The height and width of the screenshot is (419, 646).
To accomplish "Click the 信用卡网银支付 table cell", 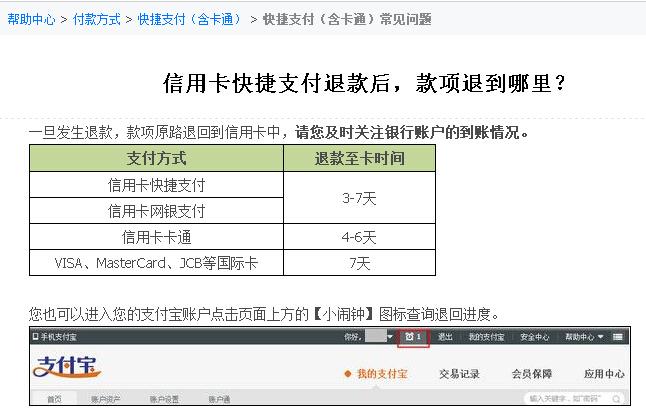I will click(157, 211).
